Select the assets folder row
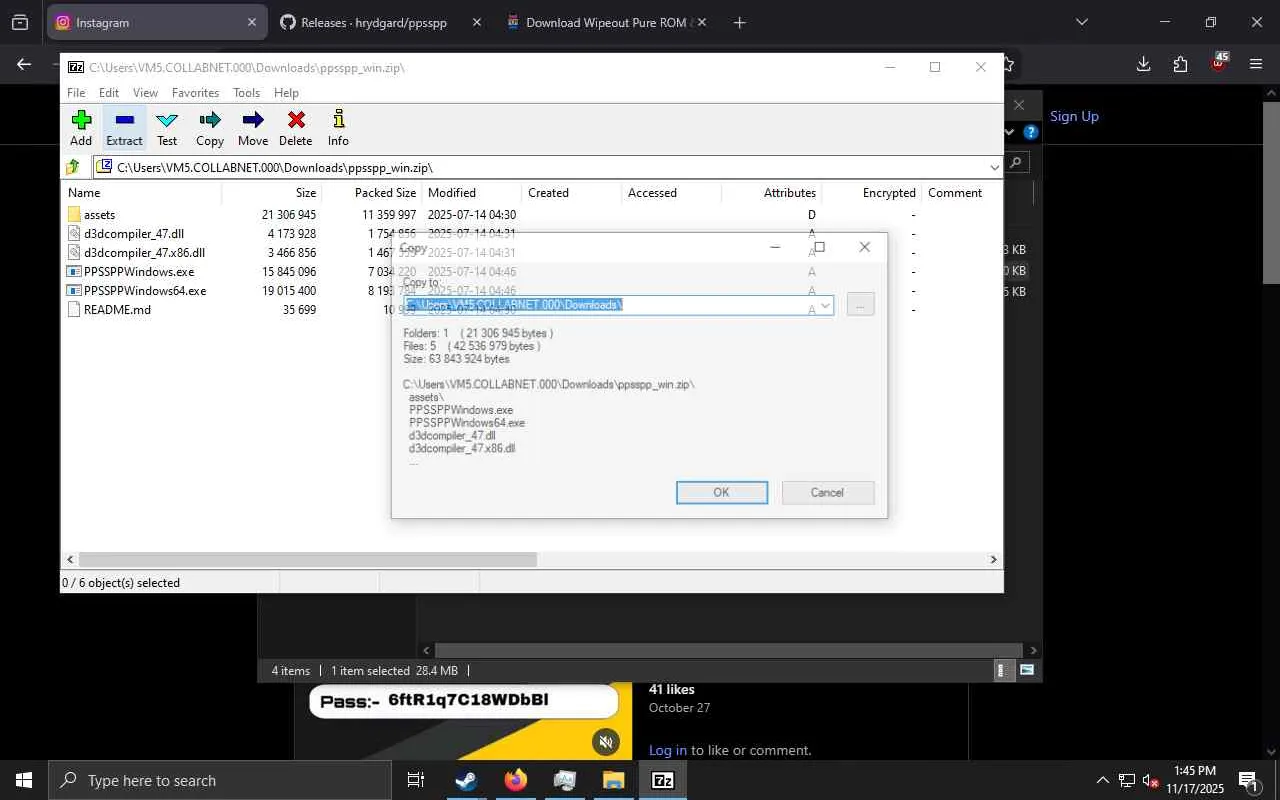The height and width of the screenshot is (800, 1280). click(533, 215)
